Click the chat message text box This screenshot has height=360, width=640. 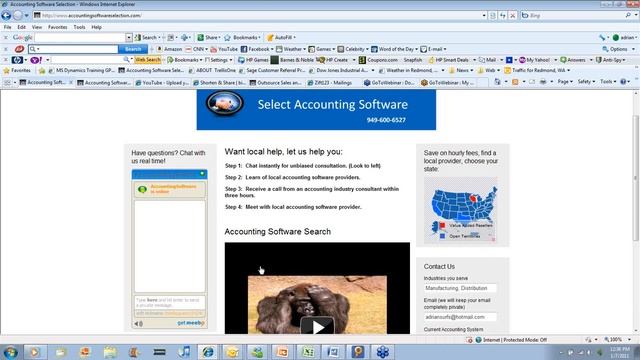click(170, 303)
